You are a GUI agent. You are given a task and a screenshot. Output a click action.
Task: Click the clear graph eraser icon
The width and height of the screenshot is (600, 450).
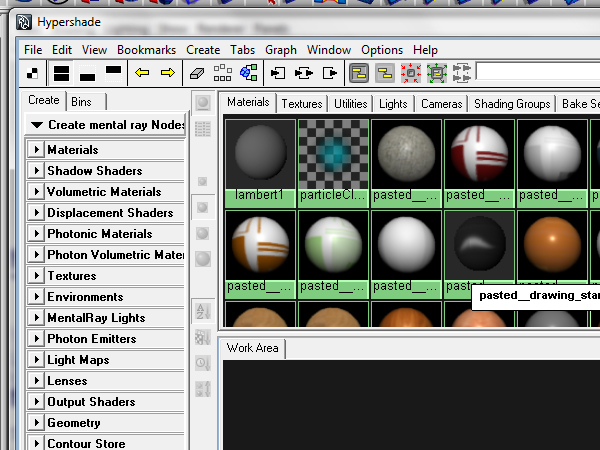point(197,73)
